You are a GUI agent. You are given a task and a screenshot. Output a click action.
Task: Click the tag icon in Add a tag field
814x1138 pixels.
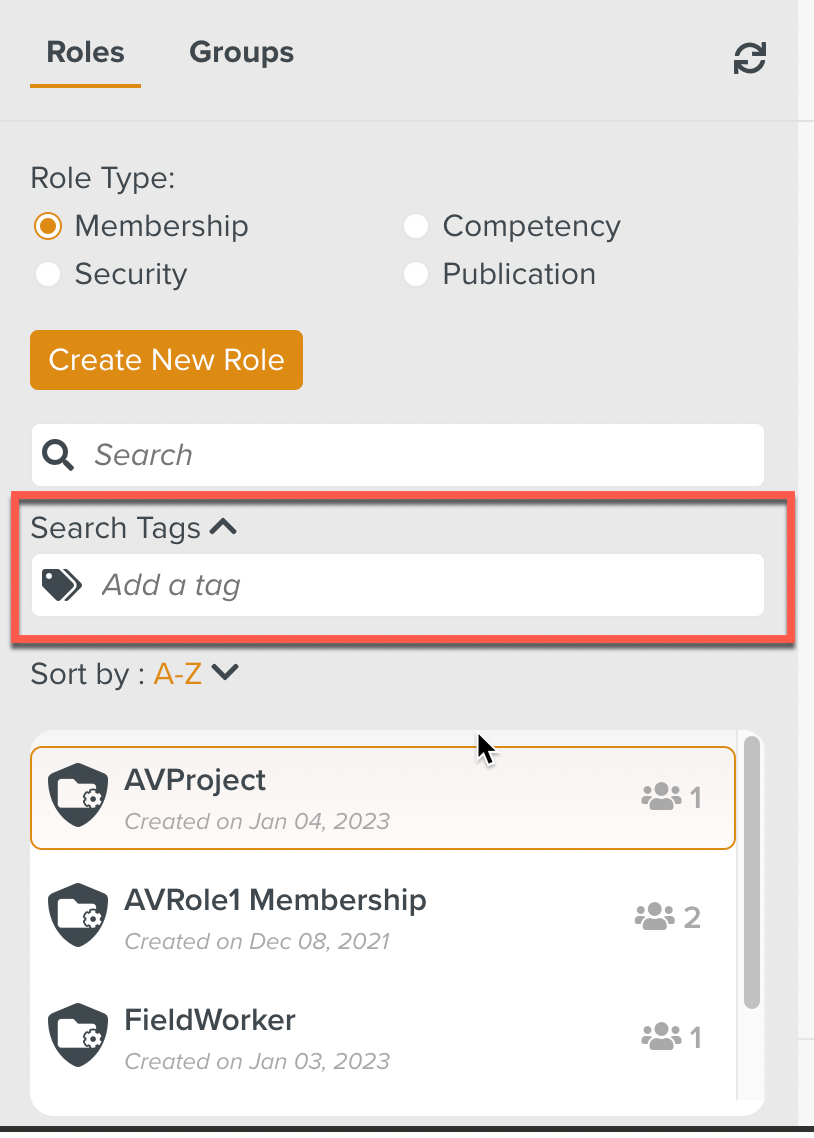tap(60, 584)
